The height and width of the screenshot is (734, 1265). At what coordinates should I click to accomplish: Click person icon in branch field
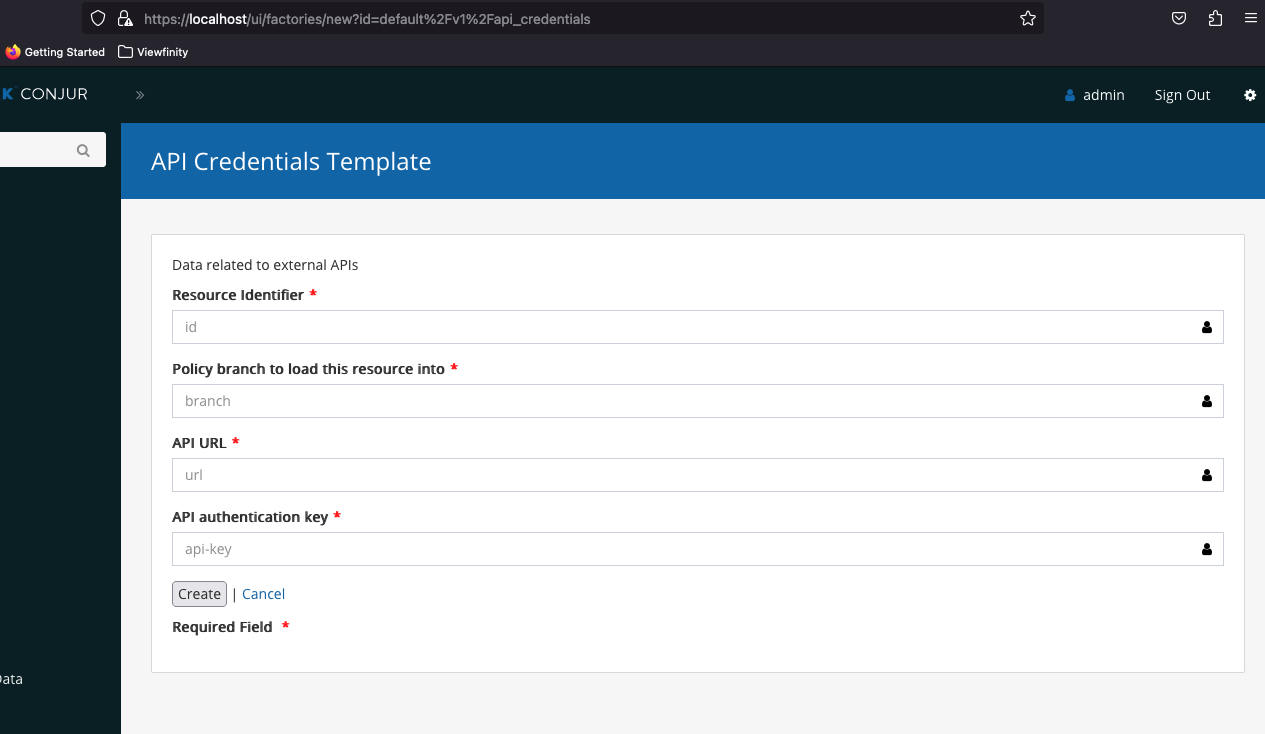[1206, 401]
